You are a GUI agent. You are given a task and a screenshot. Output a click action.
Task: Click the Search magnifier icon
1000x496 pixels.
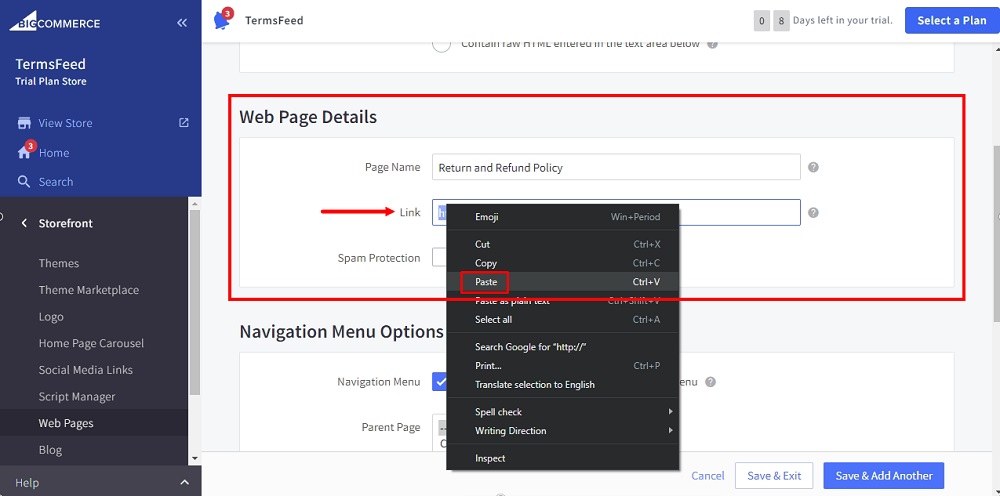pyautogui.click(x=24, y=182)
